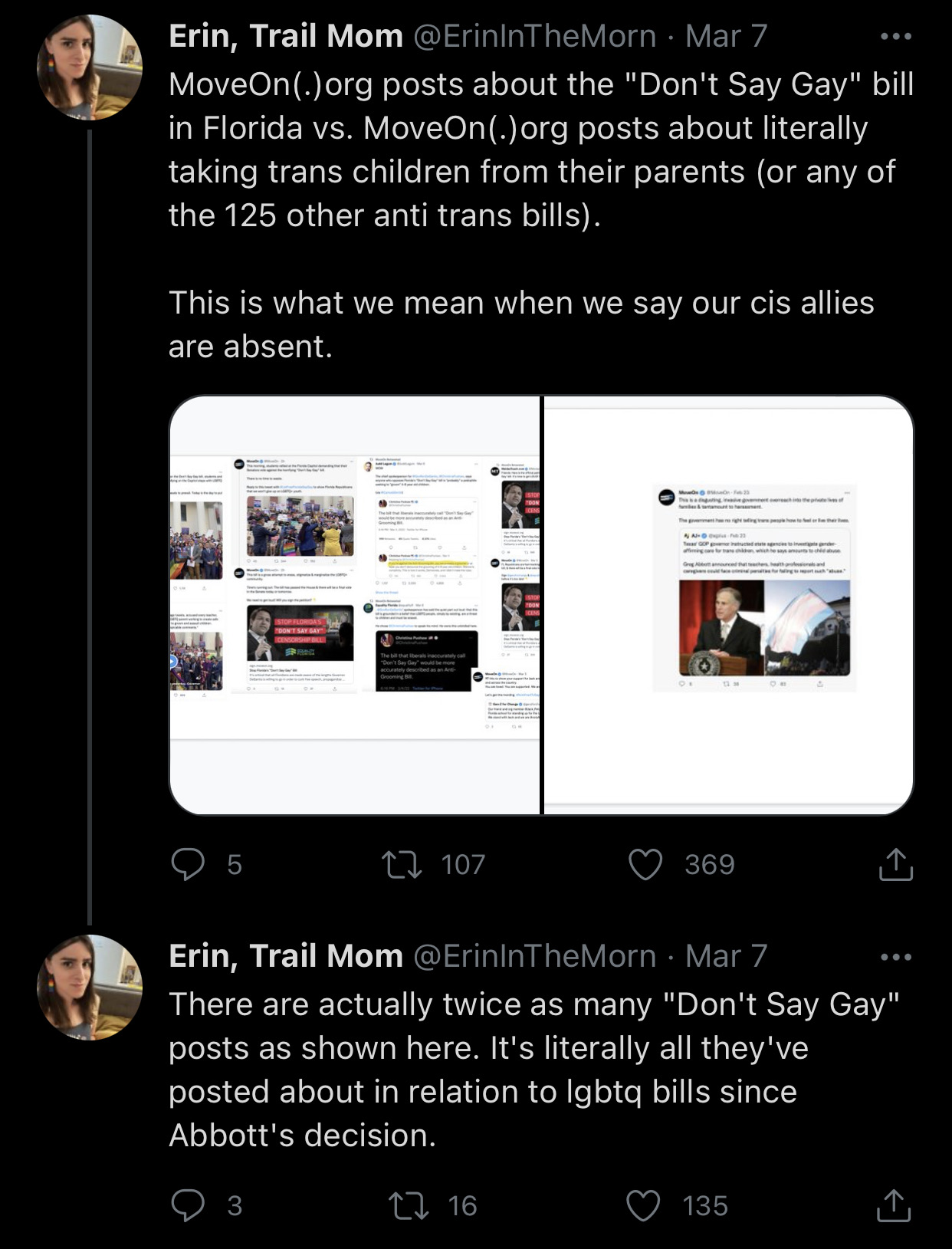The width and height of the screenshot is (952, 1249).
Task: Open the right Abbott tweet screenshot image
Action: (x=728, y=604)
